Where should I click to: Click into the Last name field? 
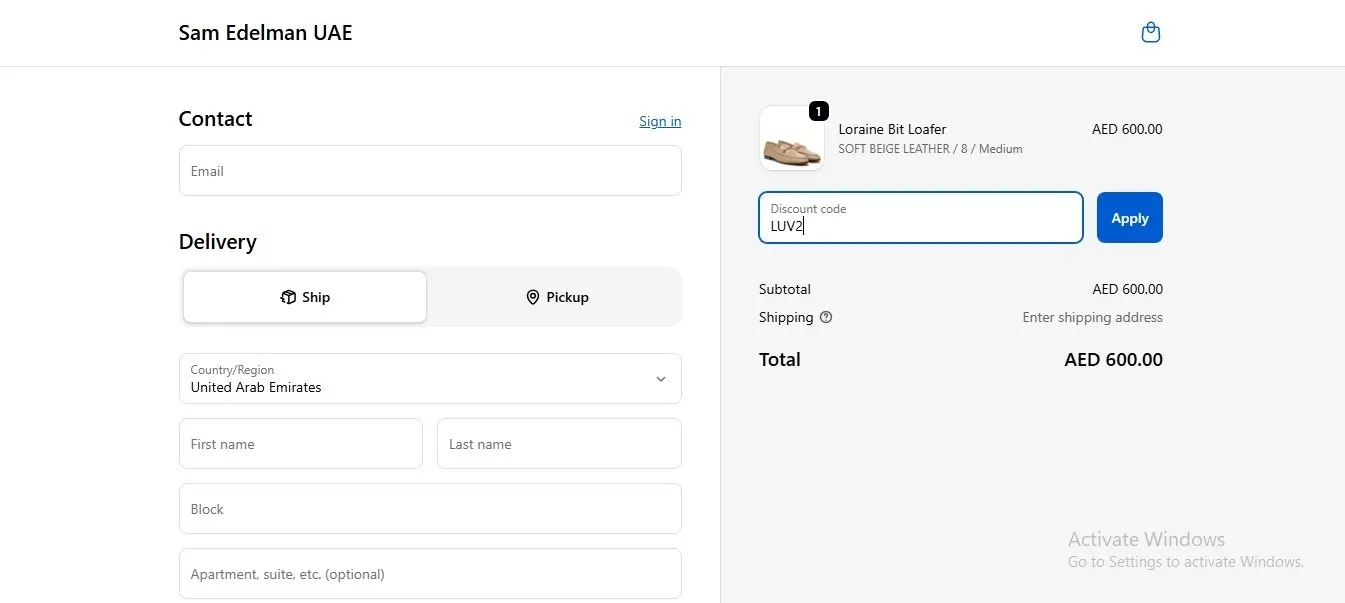pos(559,444)
